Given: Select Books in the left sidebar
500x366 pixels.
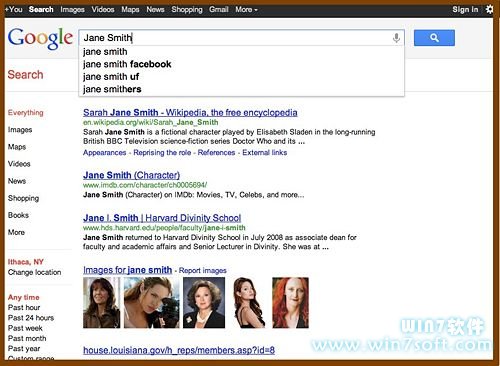Looking at the screenshot, I should 18,215.
